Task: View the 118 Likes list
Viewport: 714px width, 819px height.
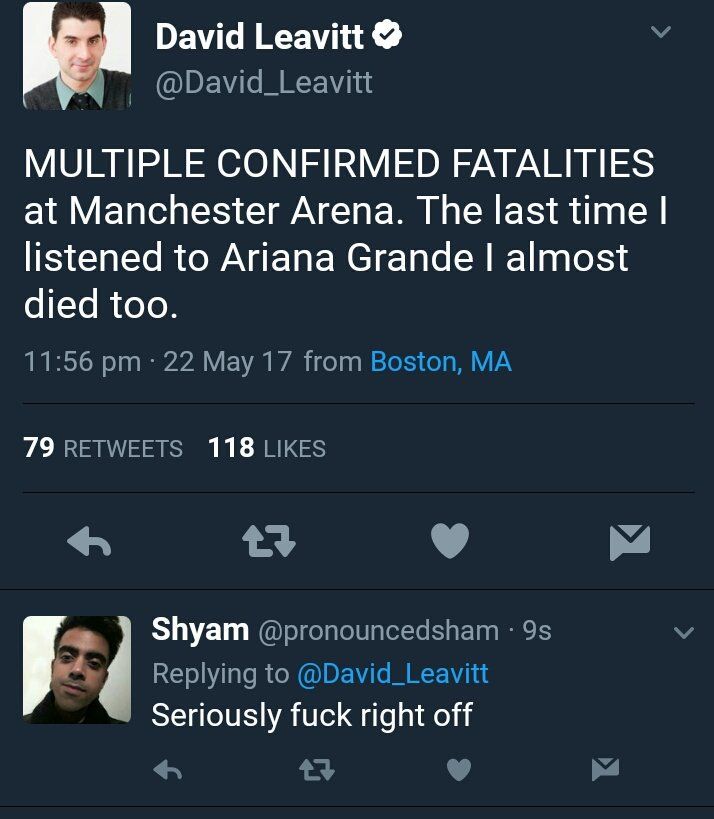Action: (267, 448)
